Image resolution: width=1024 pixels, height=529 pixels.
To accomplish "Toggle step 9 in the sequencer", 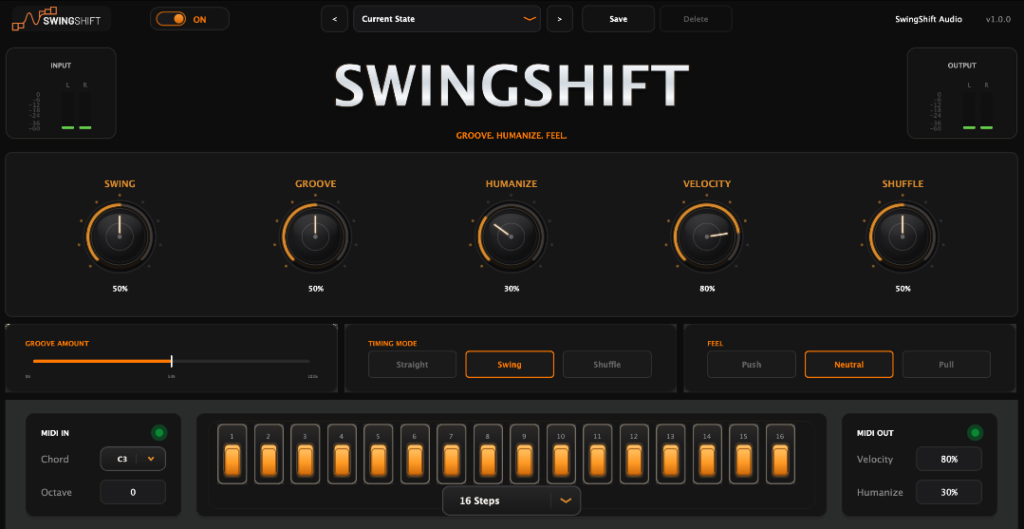I will pos(524,454).
